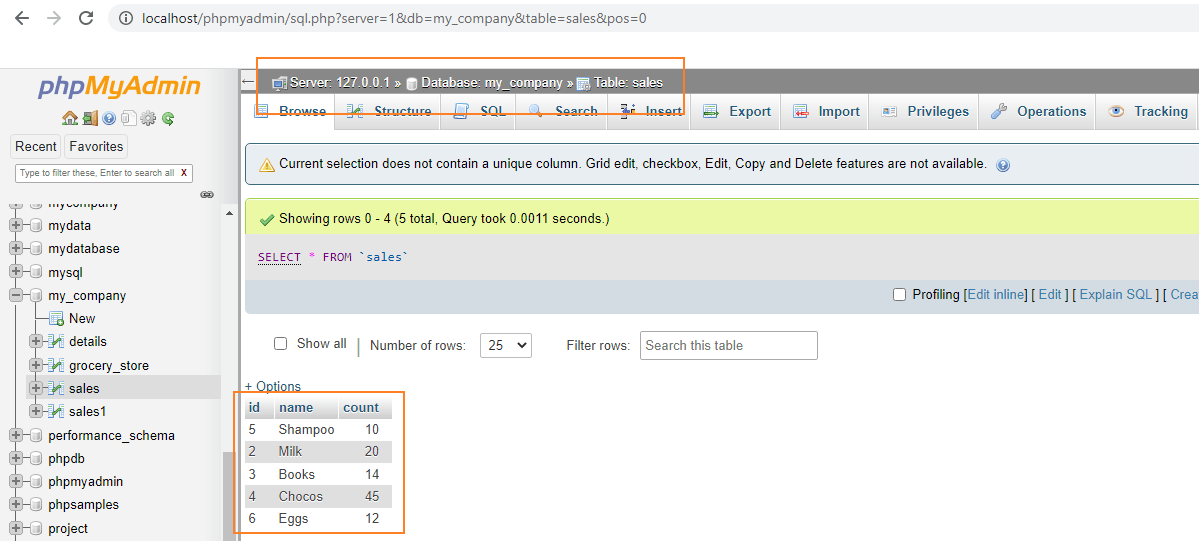Select sales table in navigation tree

tap(84, 389)
